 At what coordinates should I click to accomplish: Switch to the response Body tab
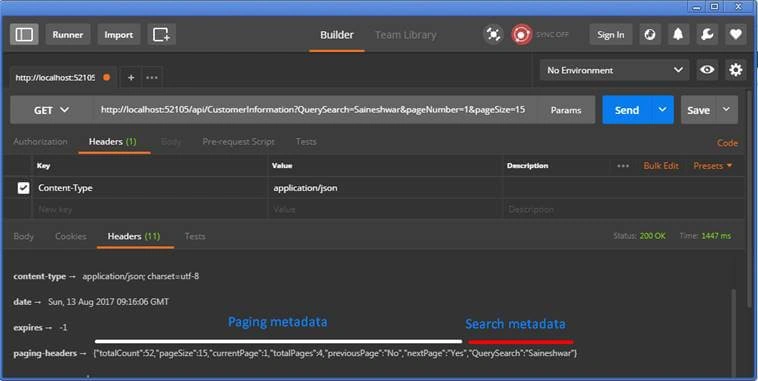pos(24,236)
